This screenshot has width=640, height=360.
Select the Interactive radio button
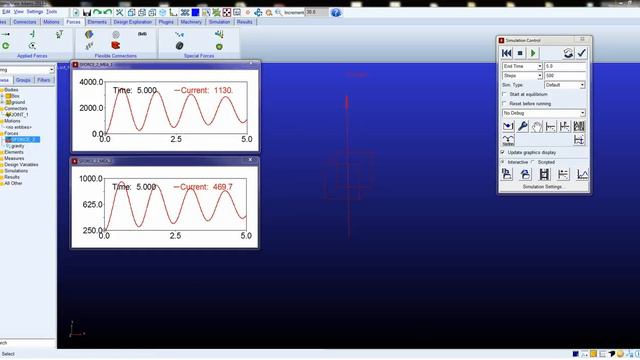point(503,162)
